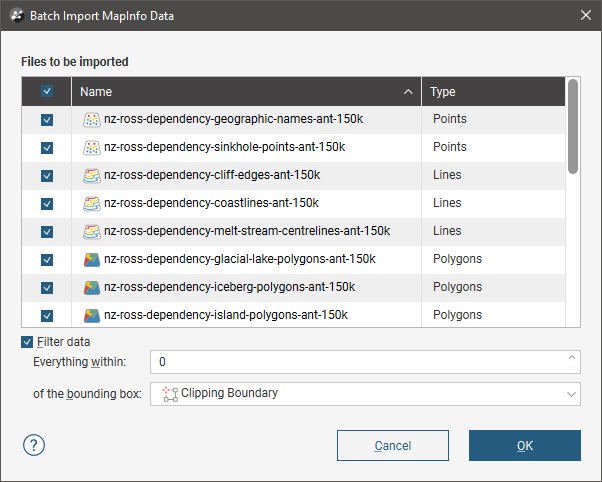Open the Clipping Boundary bounding box dropdown
The image size is (602, 482).
(365, 393)
